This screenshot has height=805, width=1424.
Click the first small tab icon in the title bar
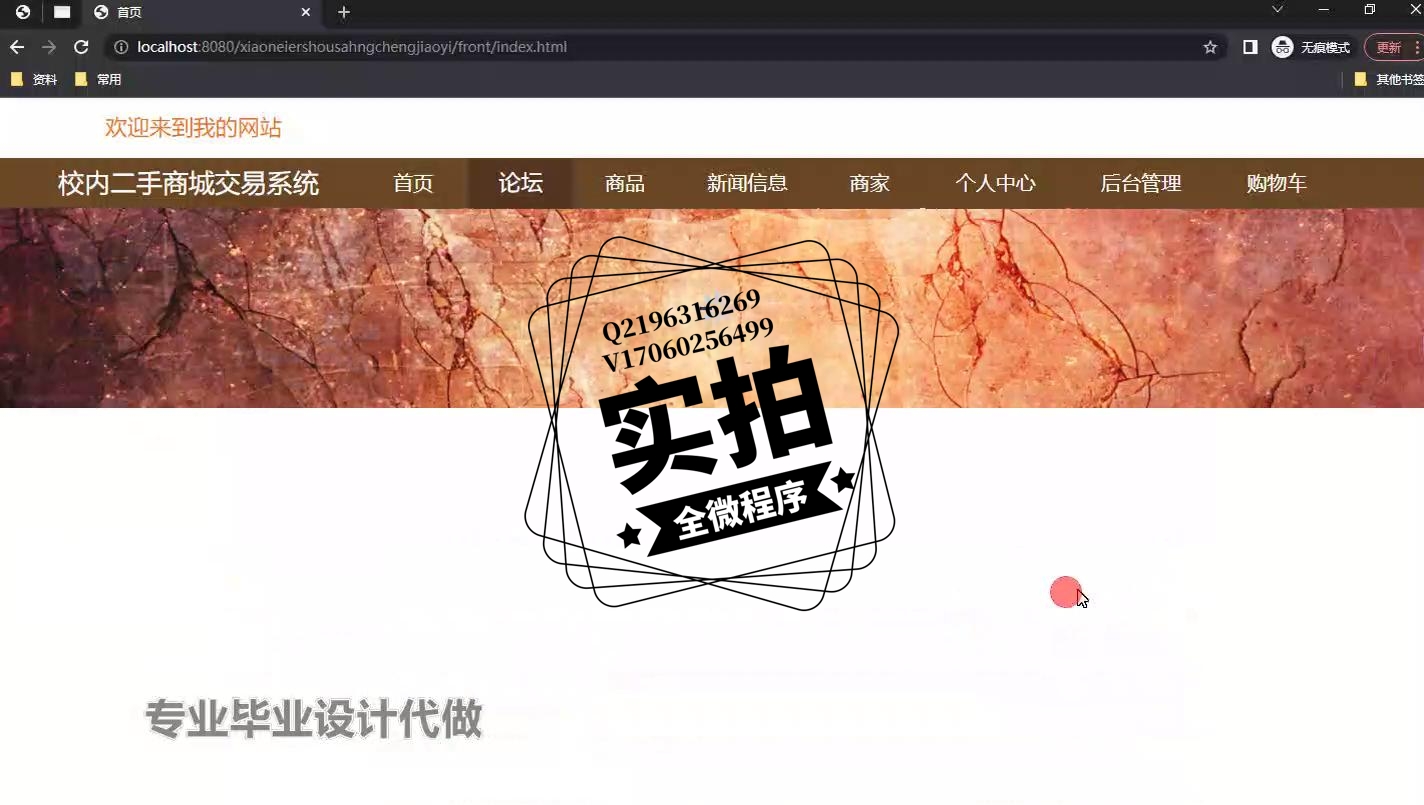23,12
